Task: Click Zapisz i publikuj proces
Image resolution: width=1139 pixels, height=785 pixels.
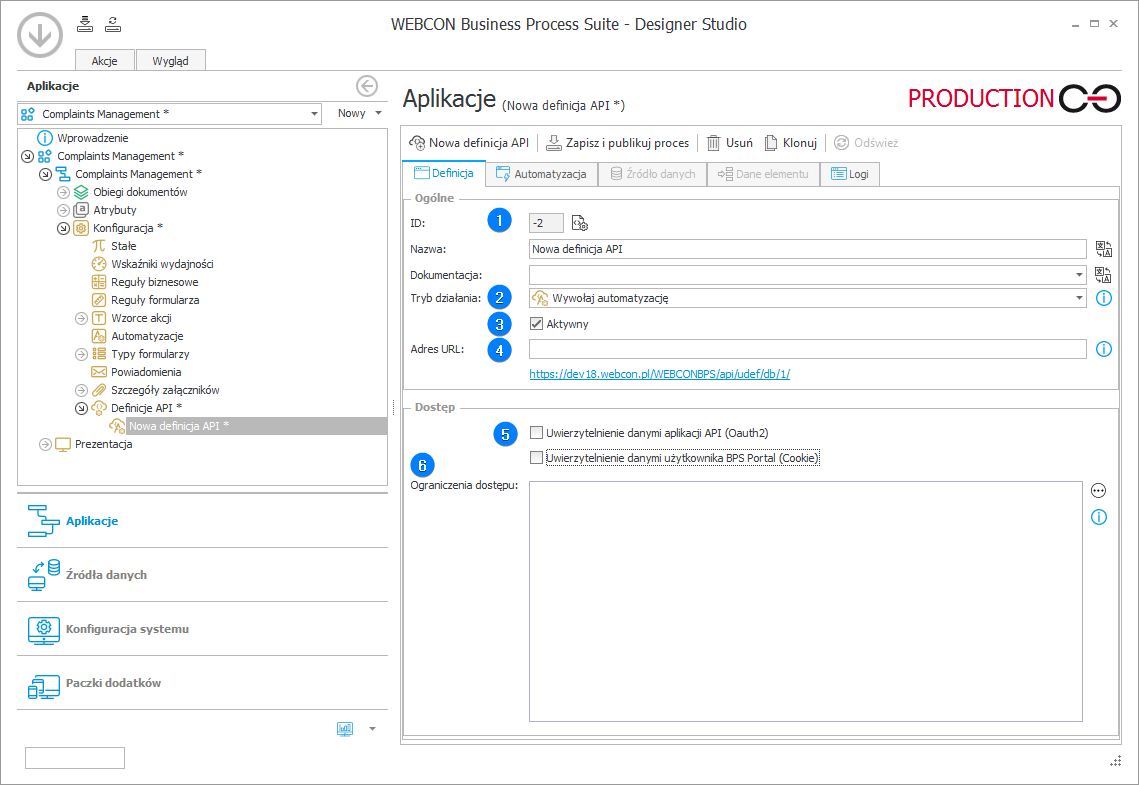Action: pyautogui.click(x=617, y=143)
